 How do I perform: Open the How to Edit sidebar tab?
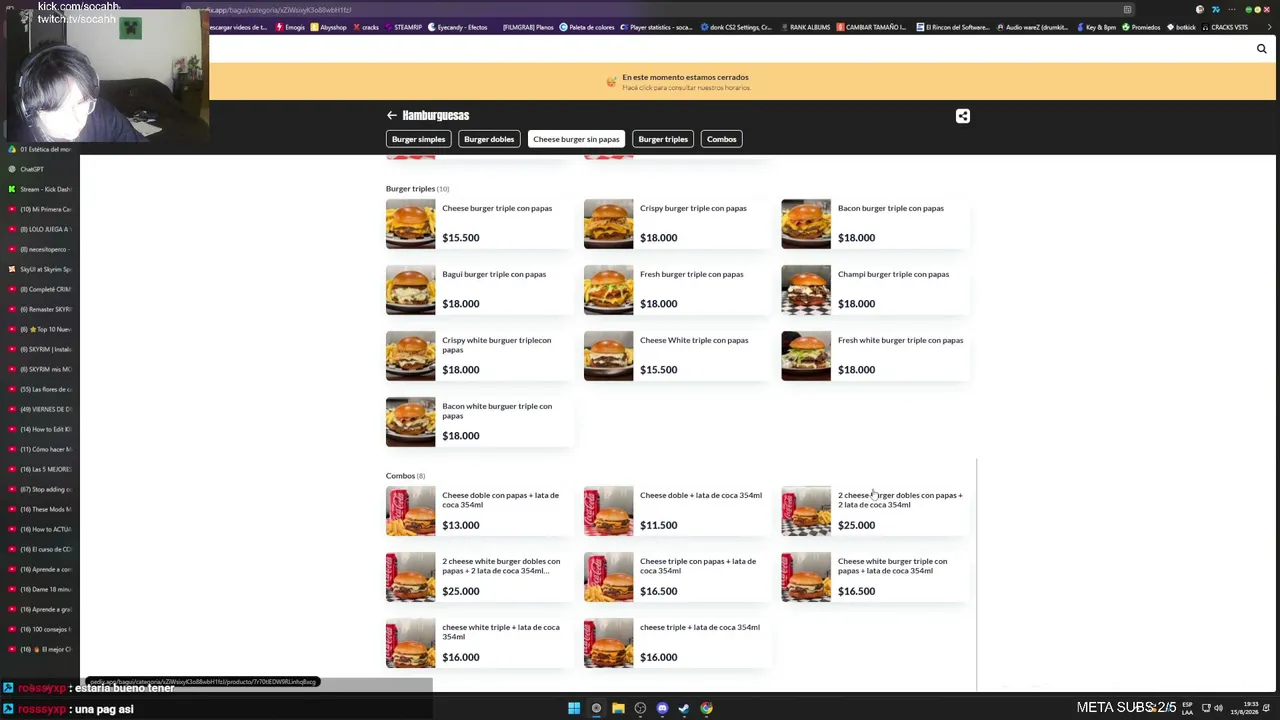point(40,429)
